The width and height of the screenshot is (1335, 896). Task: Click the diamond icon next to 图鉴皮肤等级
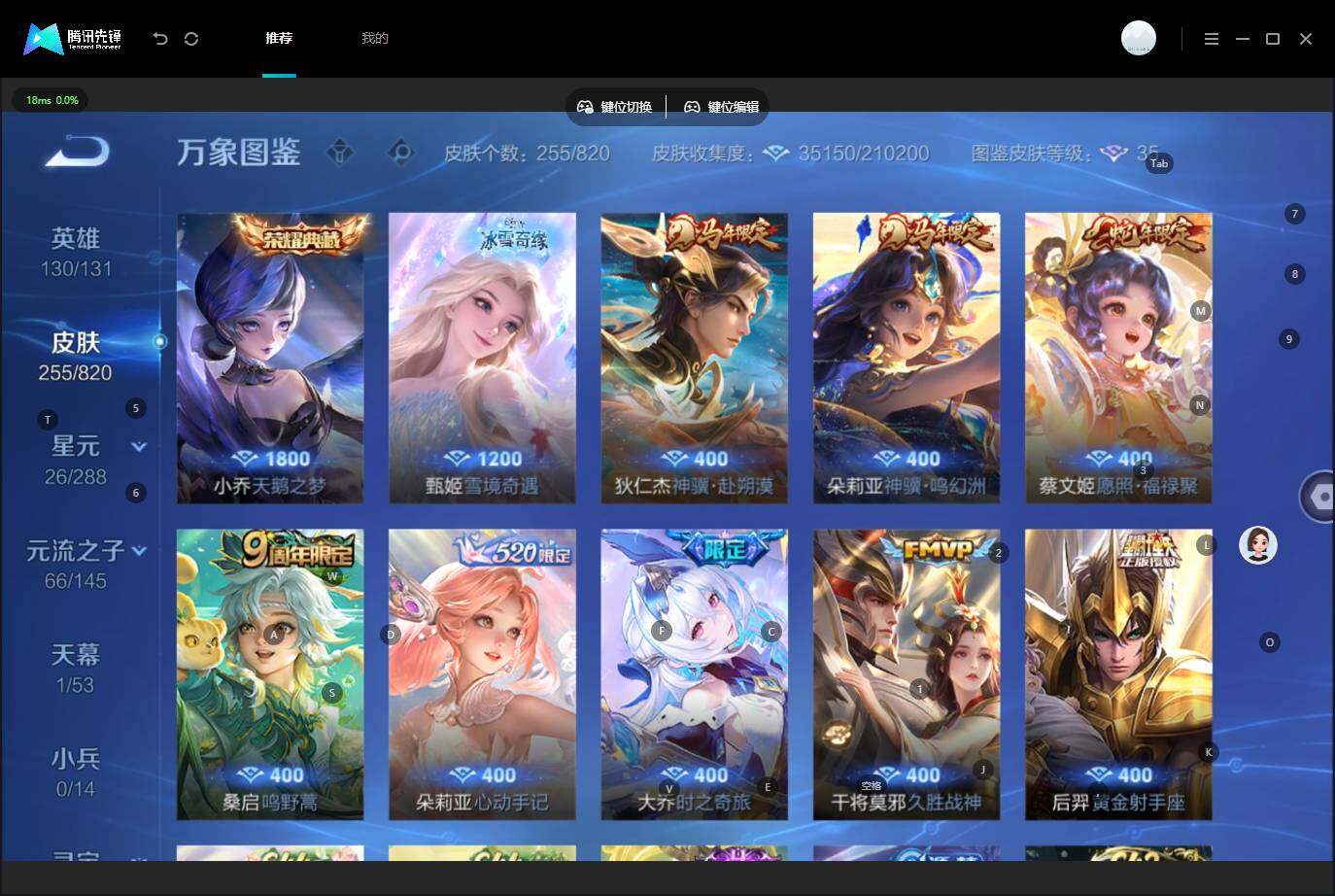coord(1113,154)
